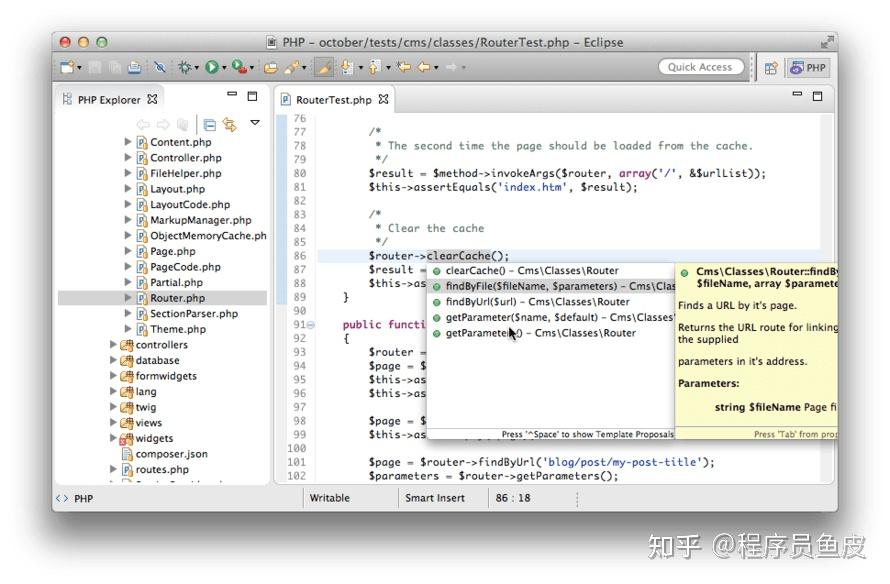Click the green Run icon
This screenshot has width=890, height=584.
click(212, 67)
